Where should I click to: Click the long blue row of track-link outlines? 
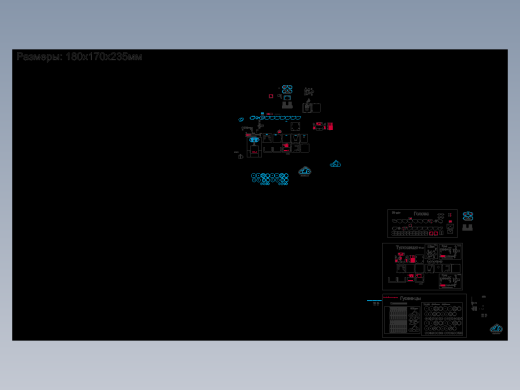click(x=275, y=118)
